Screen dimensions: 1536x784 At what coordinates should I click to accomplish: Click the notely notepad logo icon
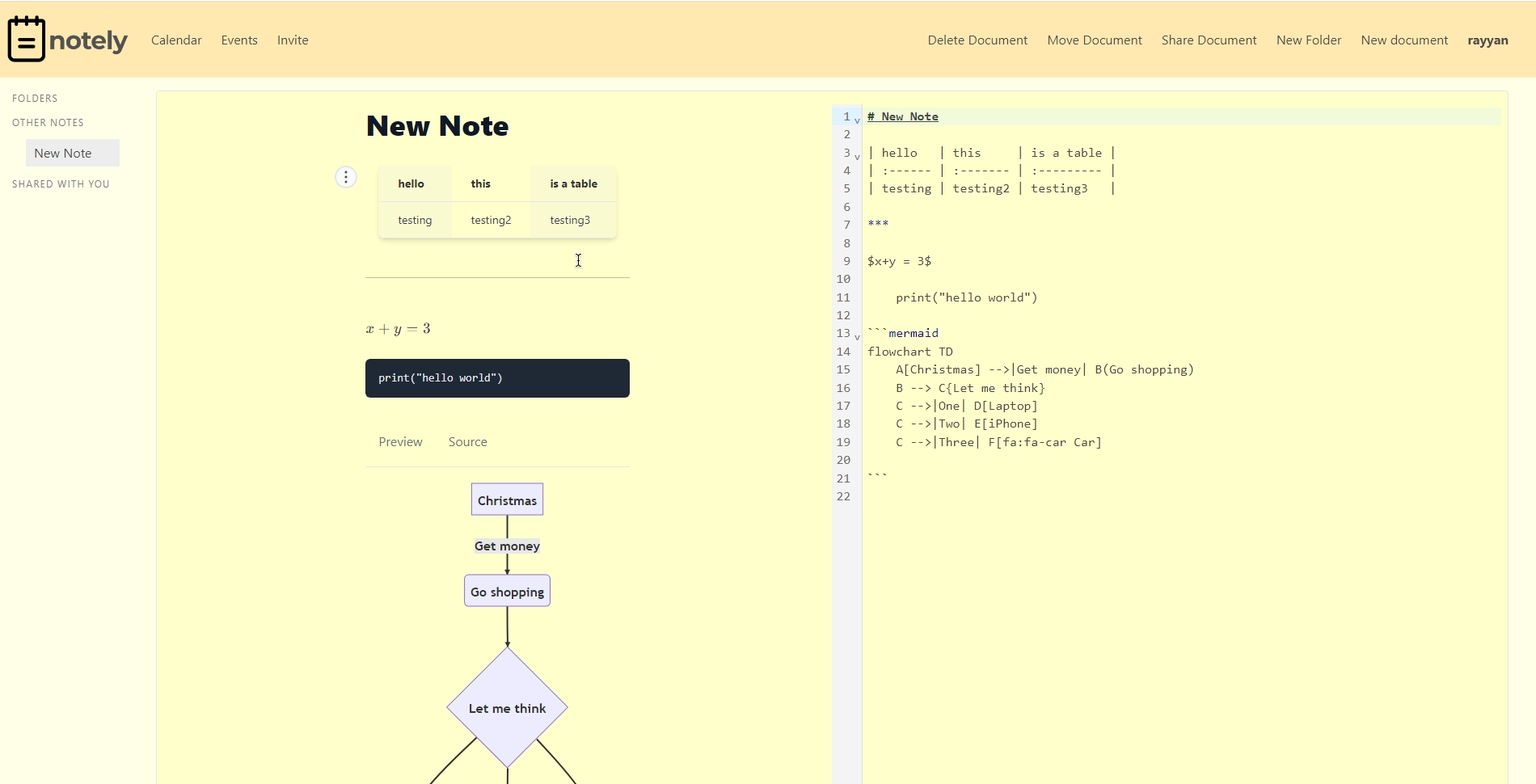point(27,39)
